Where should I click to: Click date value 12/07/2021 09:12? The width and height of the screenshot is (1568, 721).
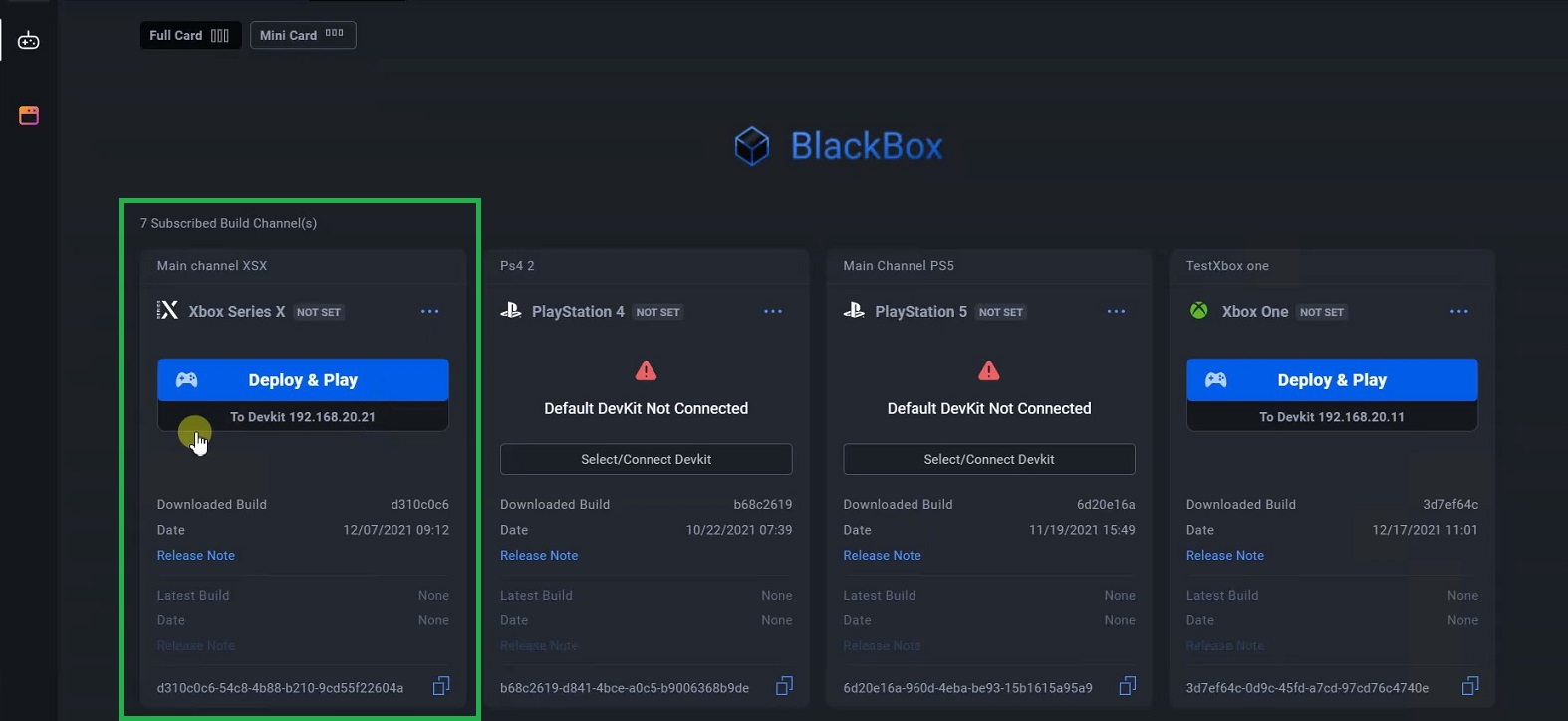pos(396,530)
